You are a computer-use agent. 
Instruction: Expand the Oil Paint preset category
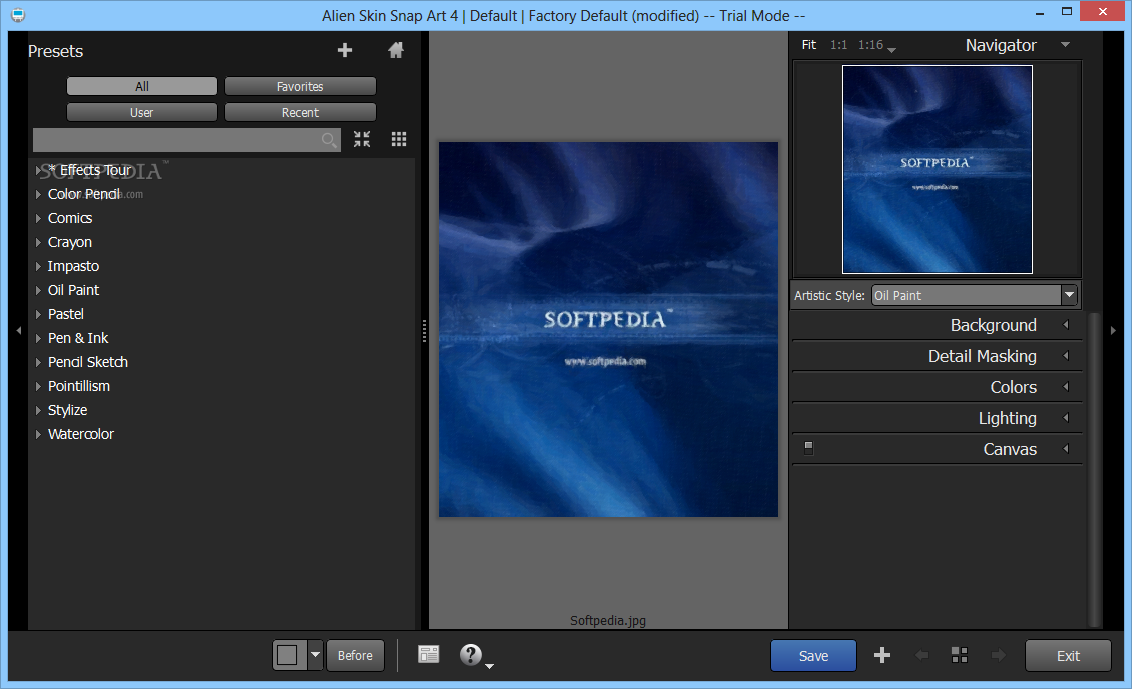(38, 290)
